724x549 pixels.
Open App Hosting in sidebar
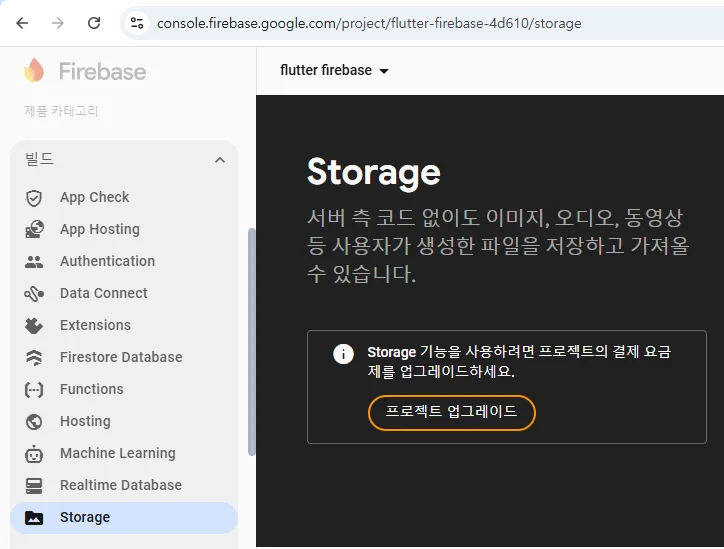point(124,229)
